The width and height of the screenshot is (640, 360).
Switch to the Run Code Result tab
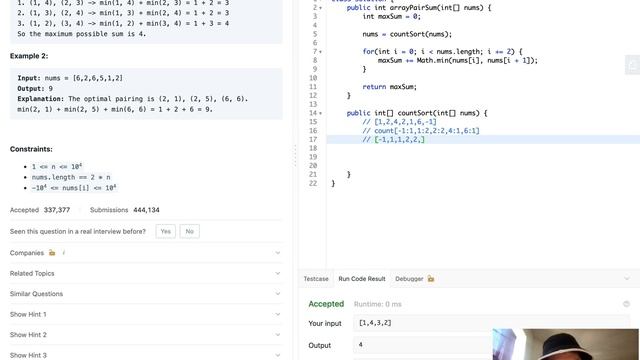pos(362,279)
